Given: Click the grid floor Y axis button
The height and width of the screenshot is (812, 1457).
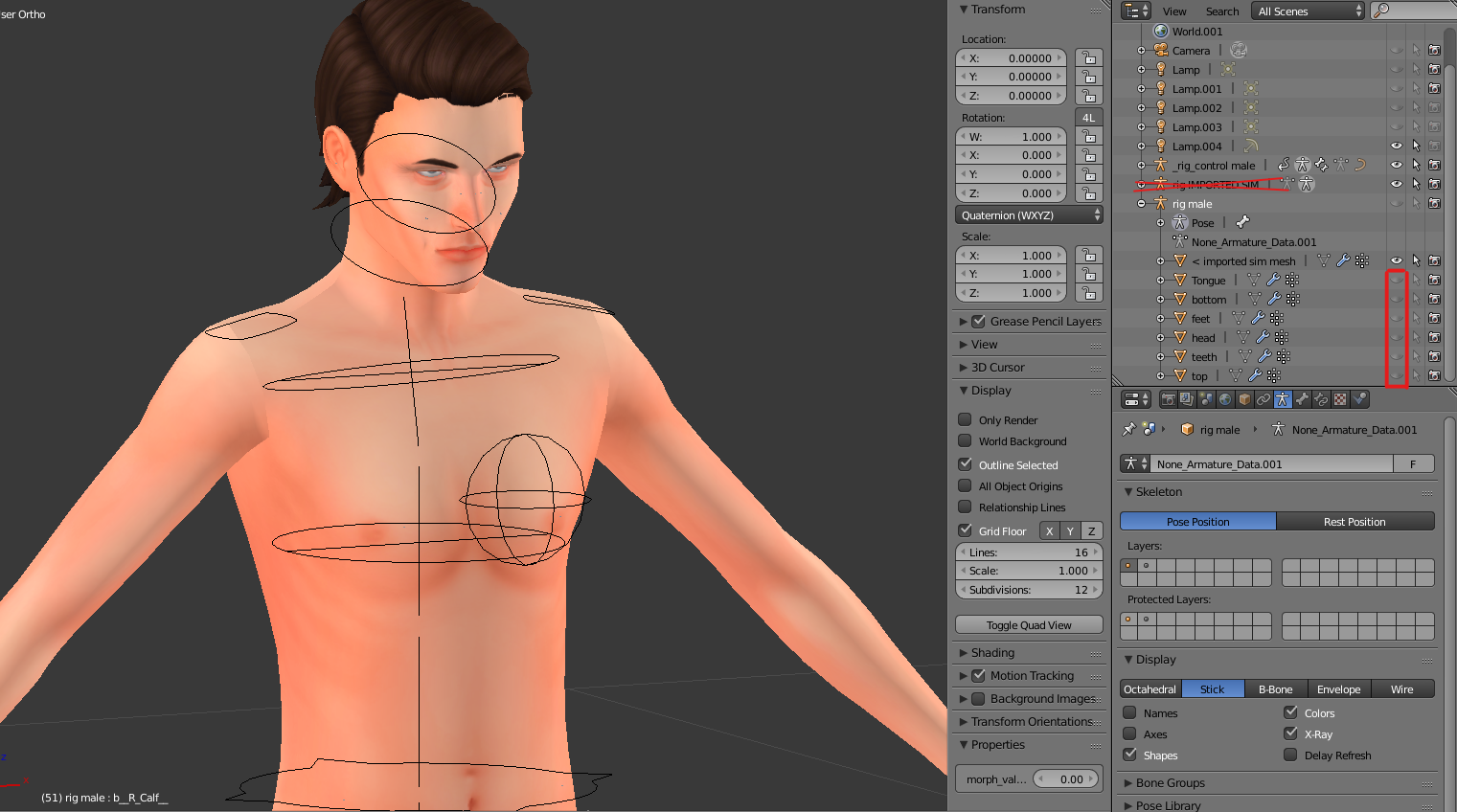Looking at the screenshot, I should click(x=1071, y=530).
